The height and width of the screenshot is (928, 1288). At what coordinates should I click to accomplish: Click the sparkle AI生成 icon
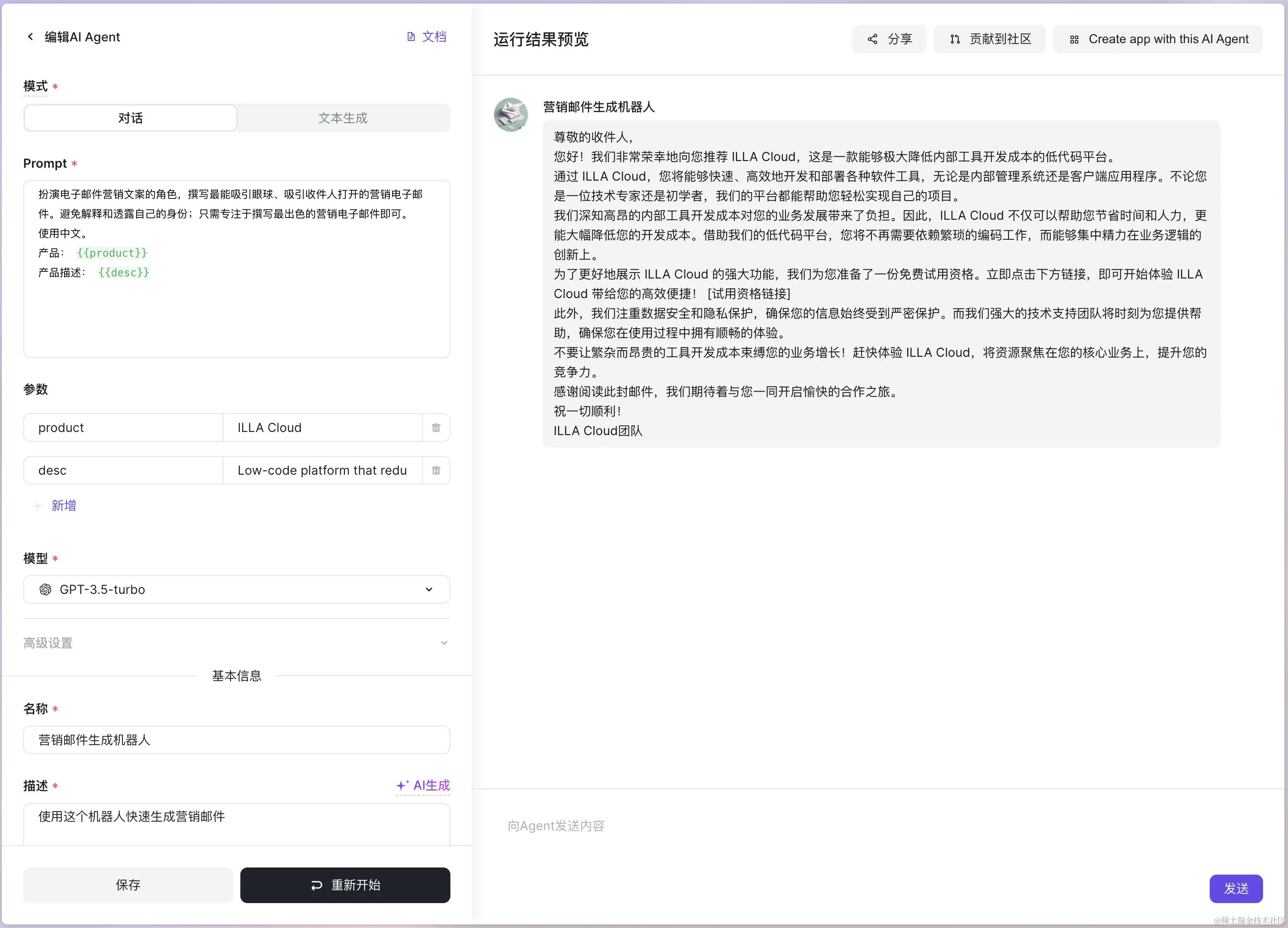pyautogui.click(x=403, y=785)
